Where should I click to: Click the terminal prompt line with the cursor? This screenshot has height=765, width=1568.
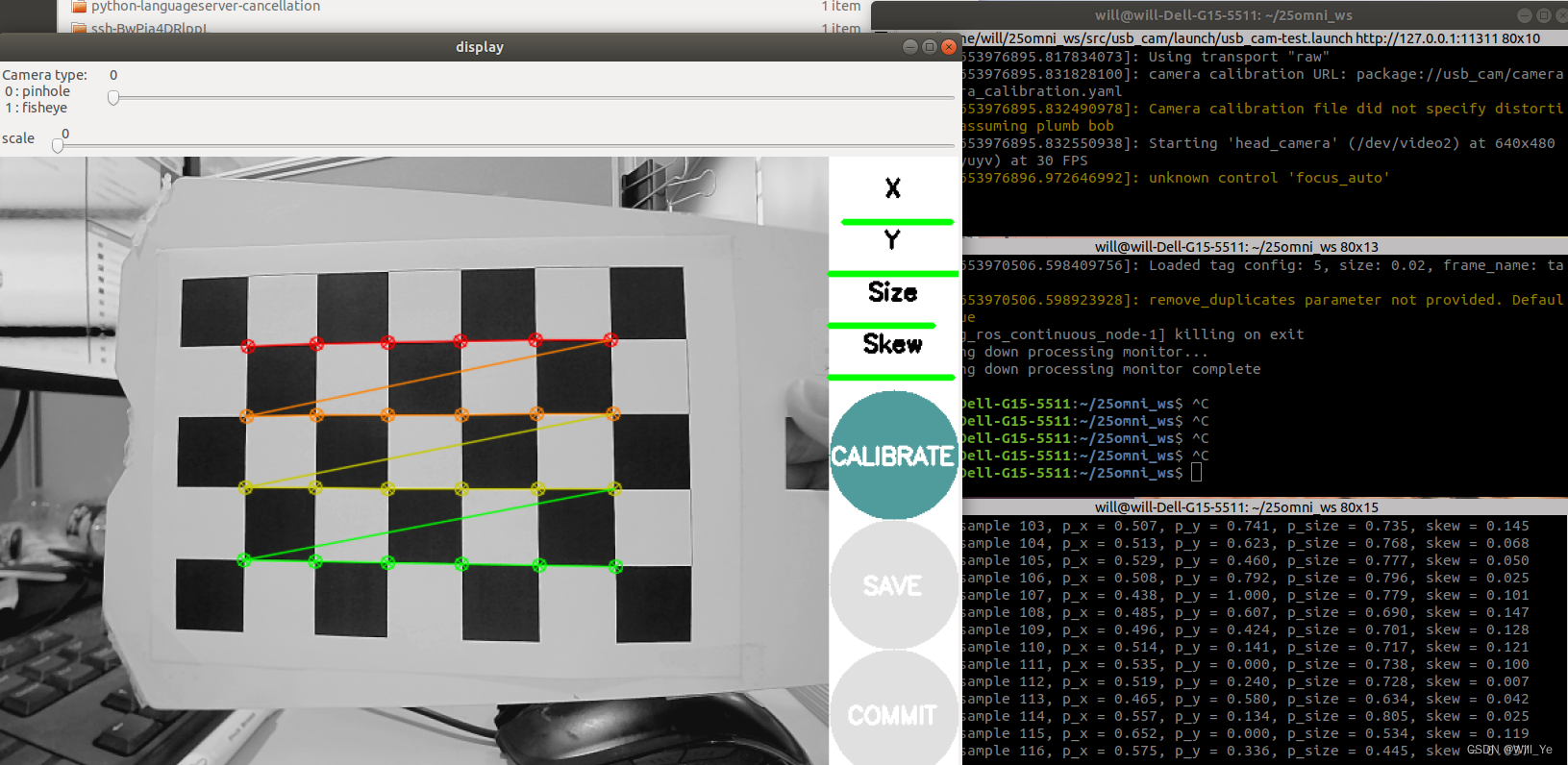coord(1082,473)
